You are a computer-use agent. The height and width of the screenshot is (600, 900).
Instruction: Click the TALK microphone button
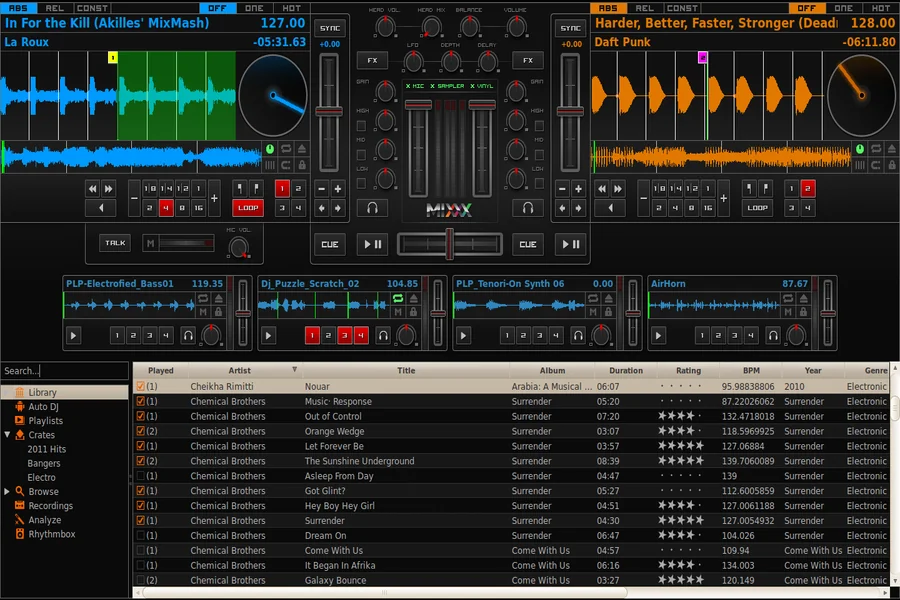[x=115, y=243]
